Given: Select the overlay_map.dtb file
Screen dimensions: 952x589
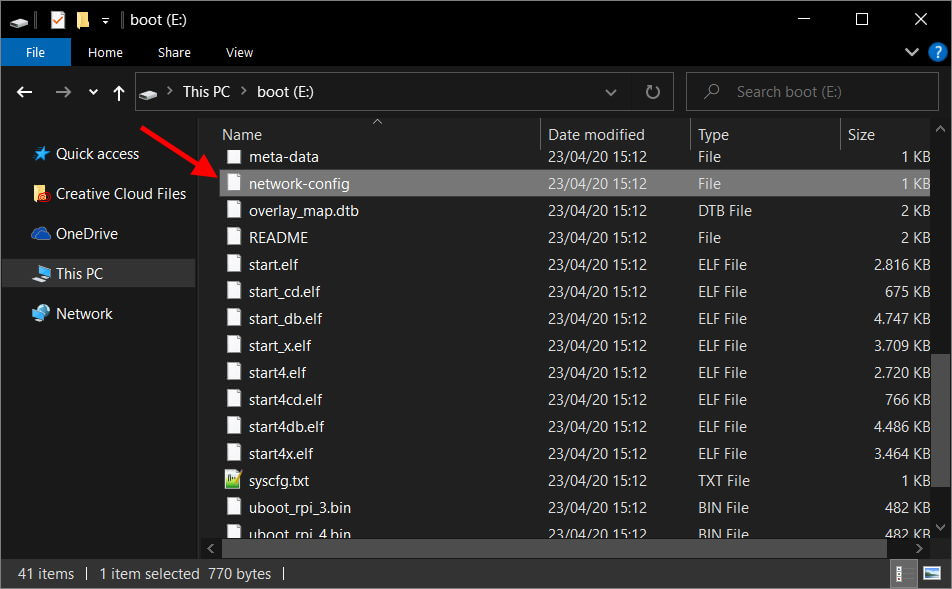Looking at the screenshot, I should 574,211.
